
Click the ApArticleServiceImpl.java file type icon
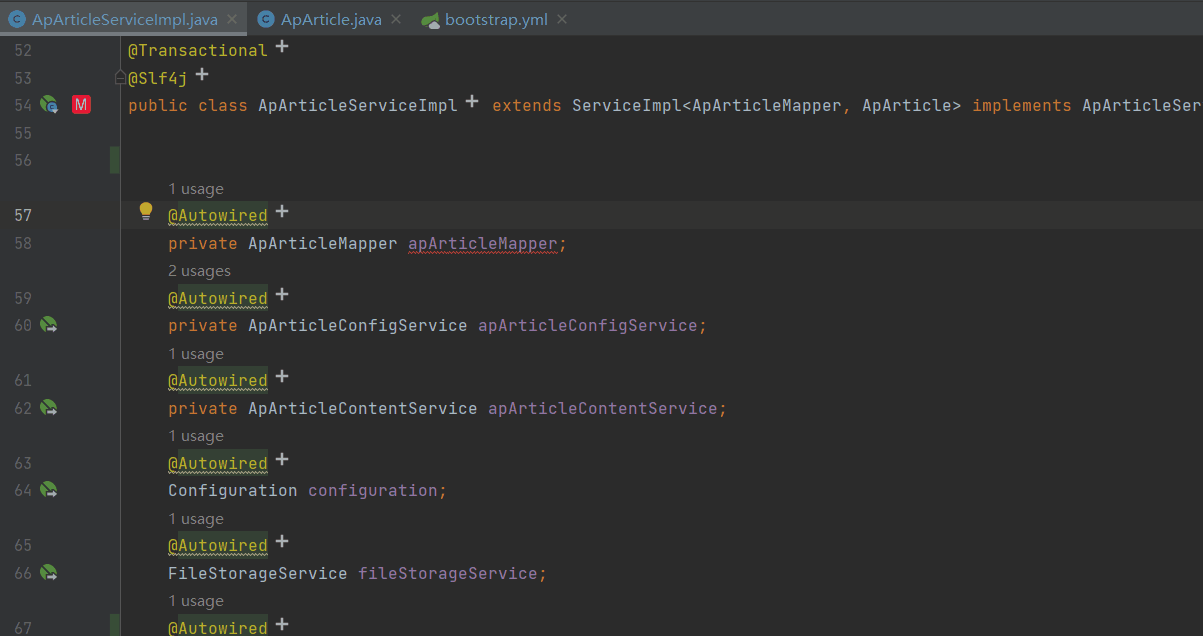point(17,19)
